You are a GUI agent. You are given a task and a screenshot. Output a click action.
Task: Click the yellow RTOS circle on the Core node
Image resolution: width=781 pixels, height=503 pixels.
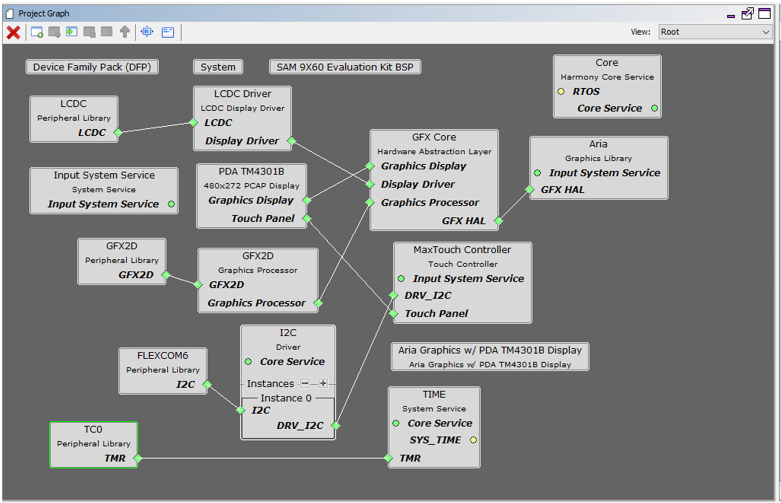tap(561, 92)
